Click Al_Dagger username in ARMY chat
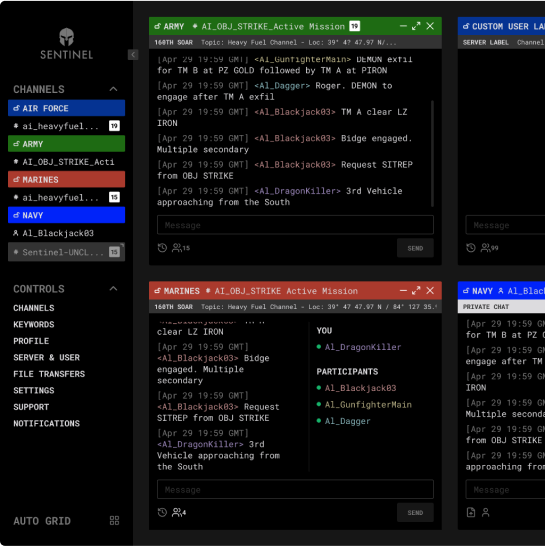 click(282, 86)
